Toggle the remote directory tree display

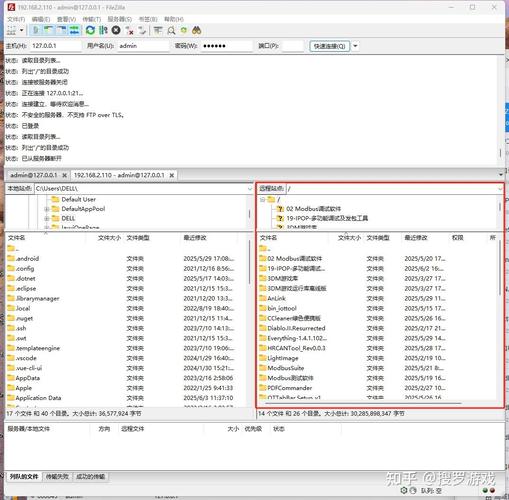pyautogui.click(x=61, y=30)
